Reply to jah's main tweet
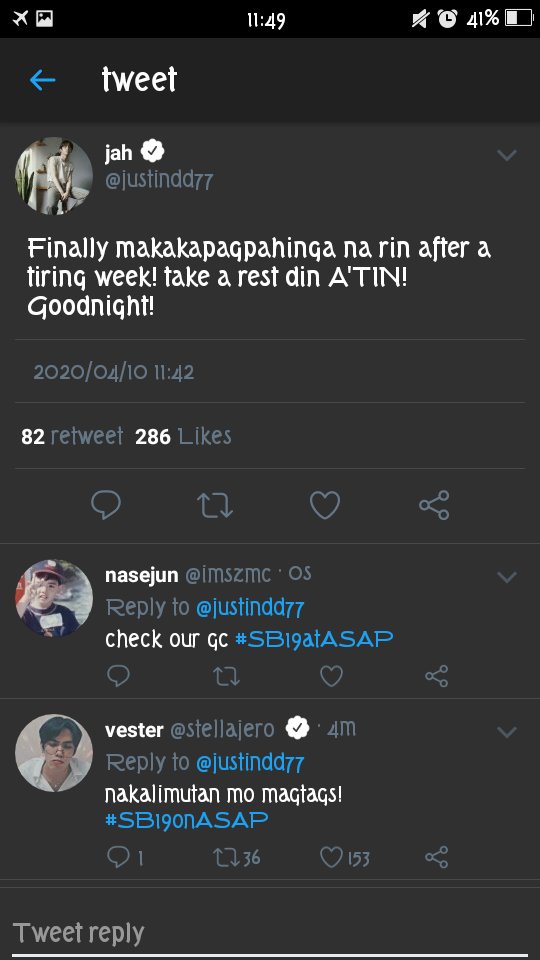540x960 pixels. (106, 505)
